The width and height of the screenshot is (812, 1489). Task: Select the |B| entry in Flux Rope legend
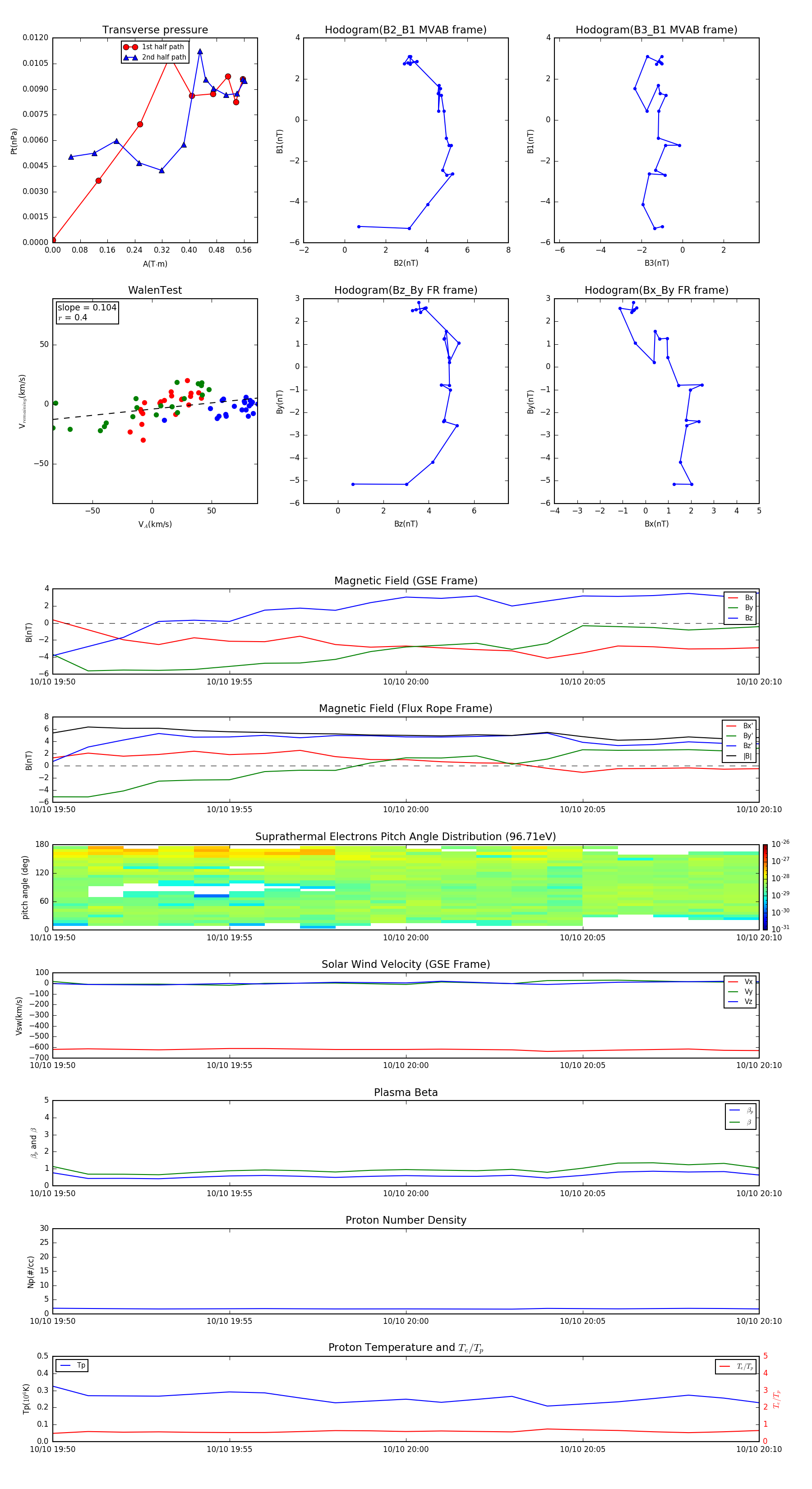(740, 756)
